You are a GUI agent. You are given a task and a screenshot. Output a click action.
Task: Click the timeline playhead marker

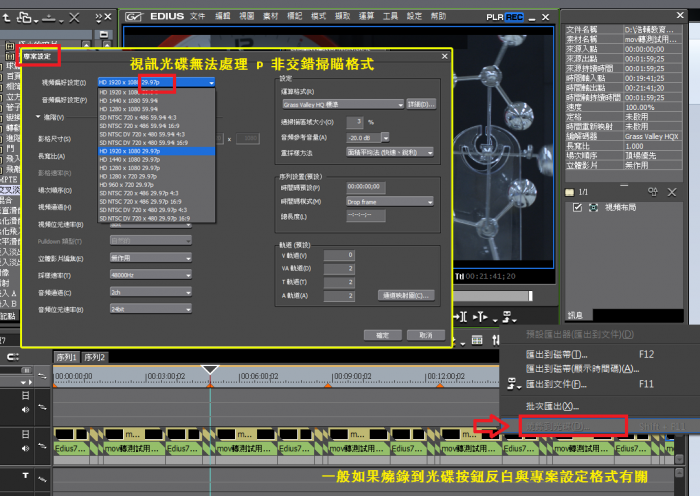click(209, 370)
